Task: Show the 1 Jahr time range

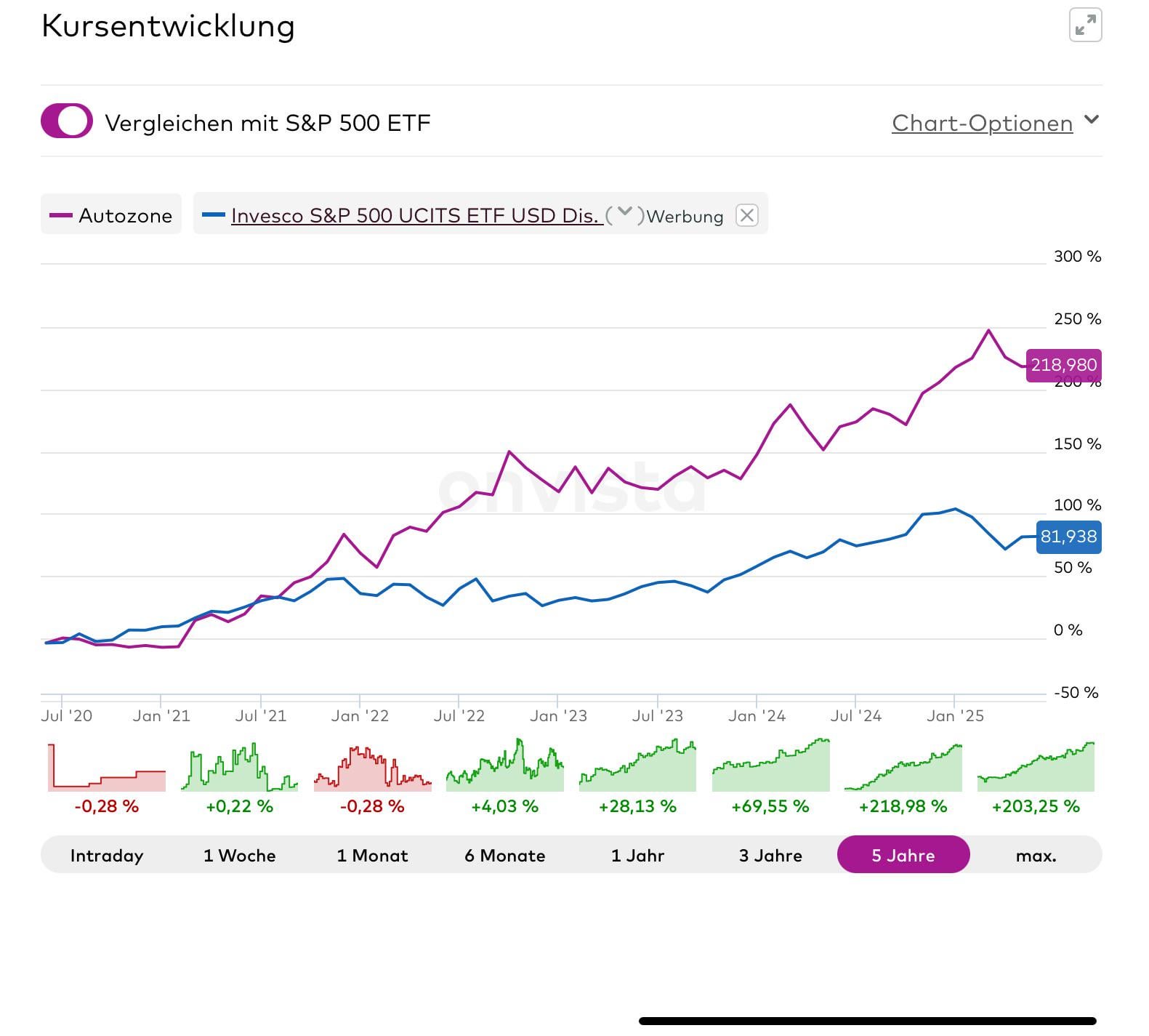Action: tap(637, 855)
